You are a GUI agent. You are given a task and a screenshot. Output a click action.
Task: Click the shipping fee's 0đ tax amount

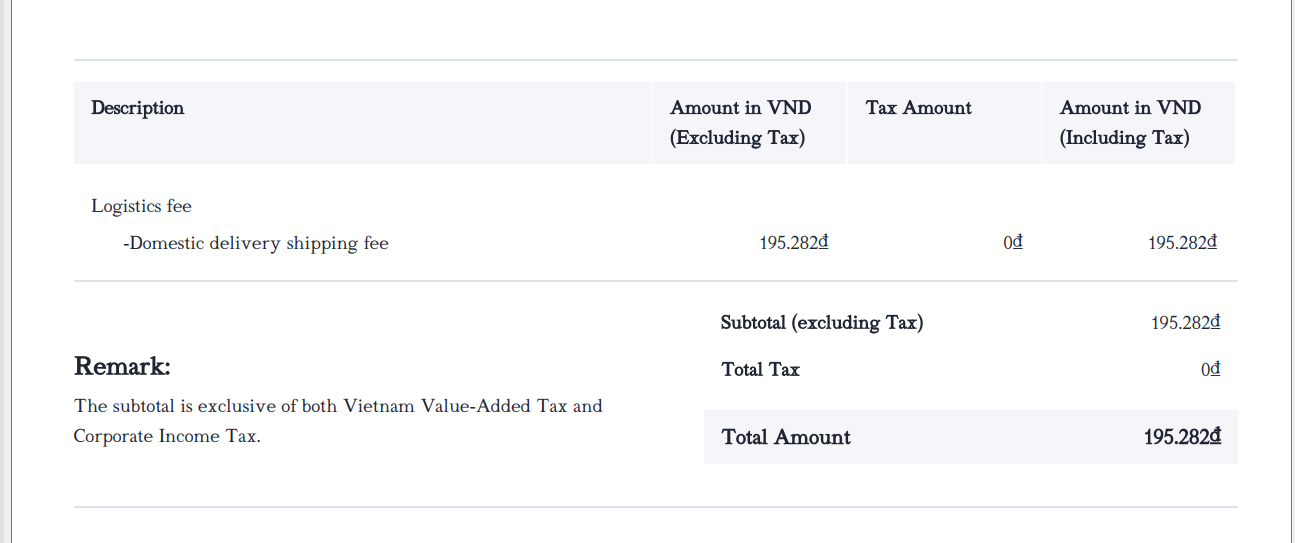click(1013, 242)
